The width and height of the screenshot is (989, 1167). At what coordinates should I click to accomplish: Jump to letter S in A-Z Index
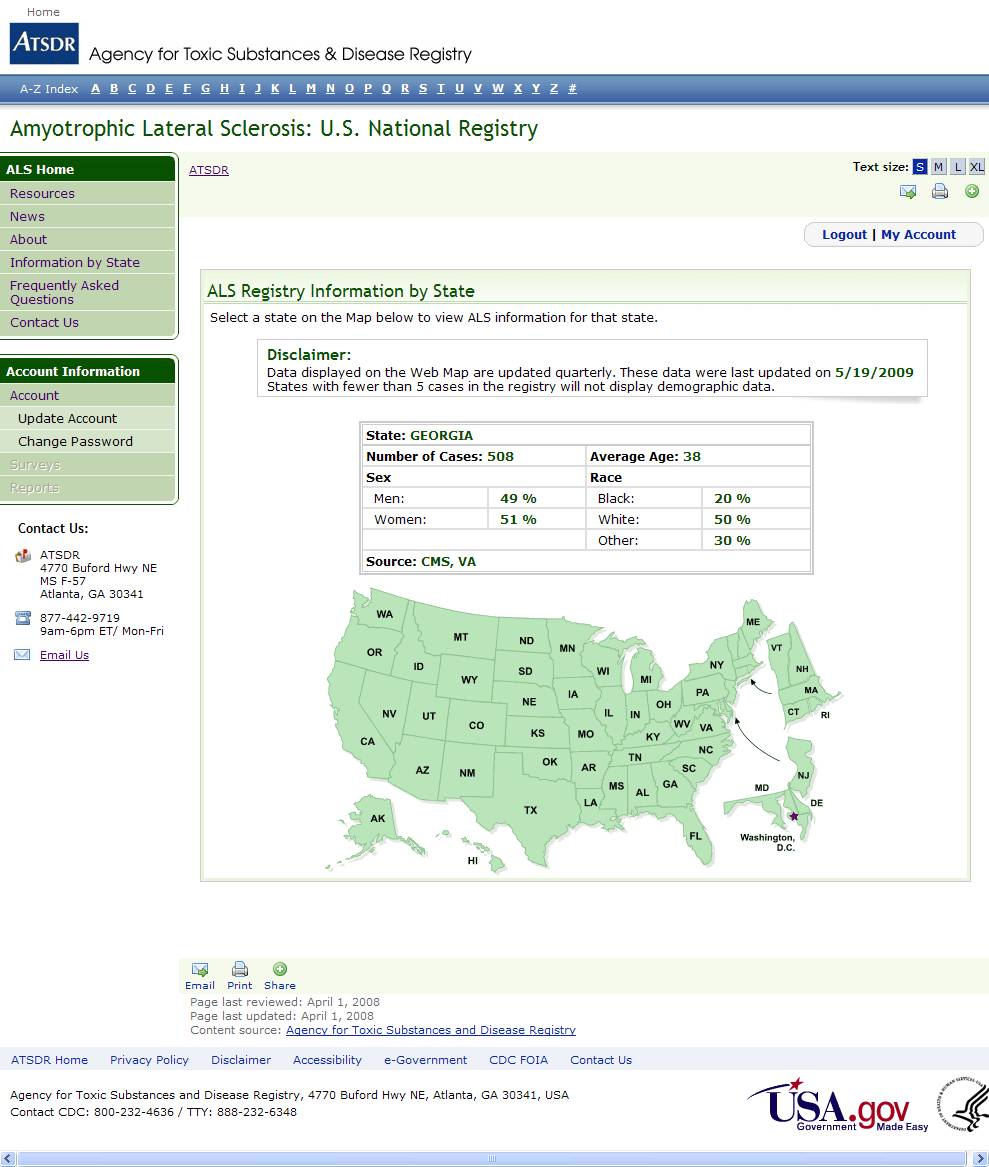[423, 89]
